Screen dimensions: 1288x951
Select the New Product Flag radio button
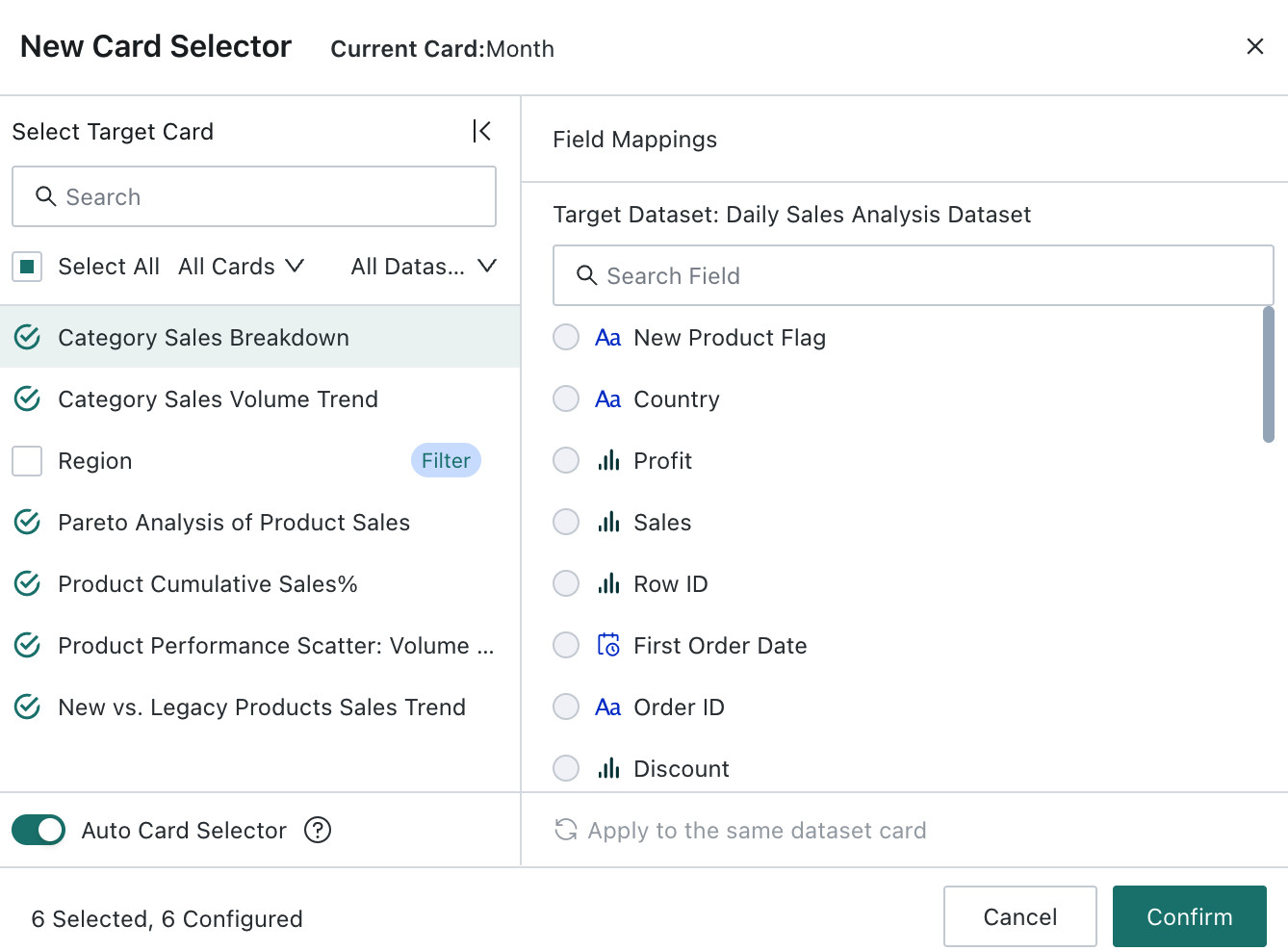pyautogui.click(x=566, y=337)
